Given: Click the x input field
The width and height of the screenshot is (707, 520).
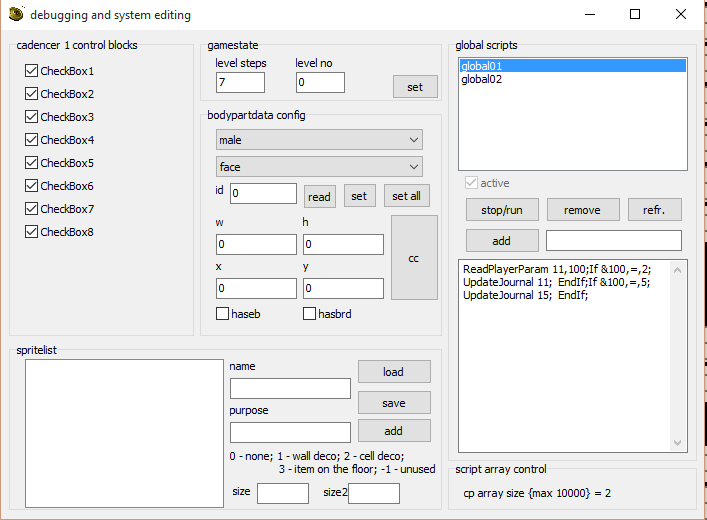Looking at the screenshot, I should coord(256,288).
